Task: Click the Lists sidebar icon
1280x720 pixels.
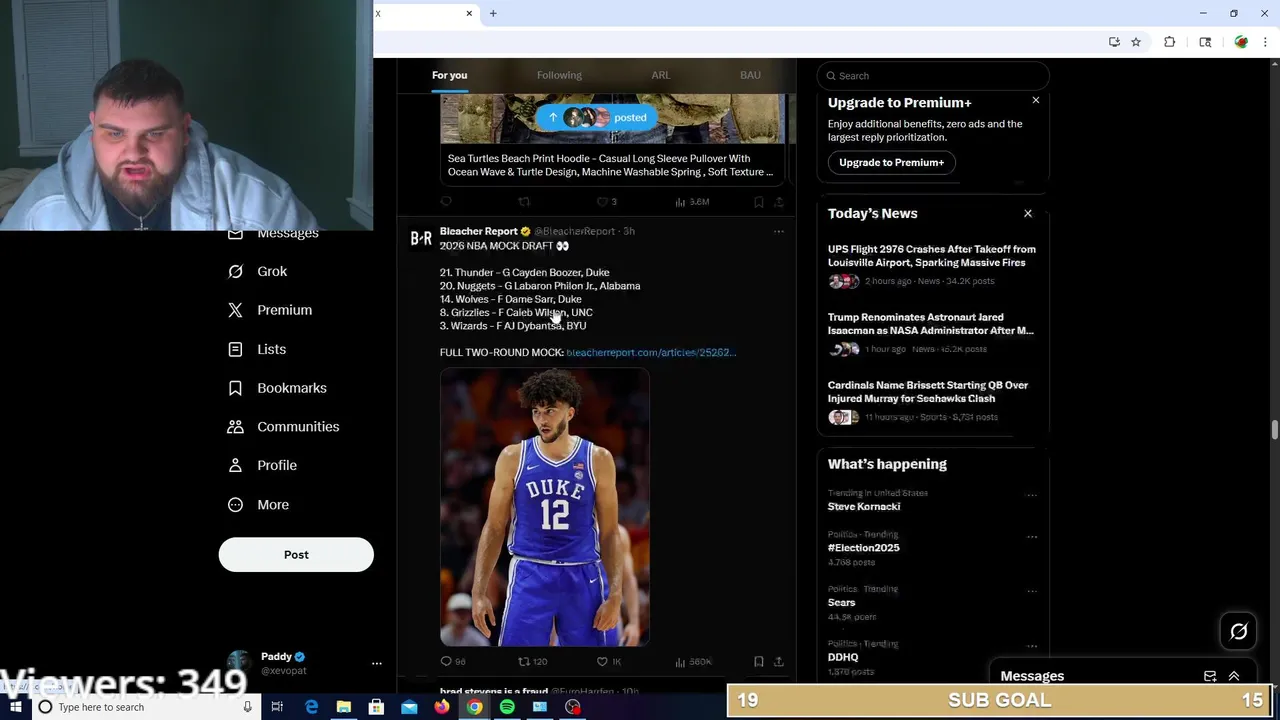Action: [235, 349]
